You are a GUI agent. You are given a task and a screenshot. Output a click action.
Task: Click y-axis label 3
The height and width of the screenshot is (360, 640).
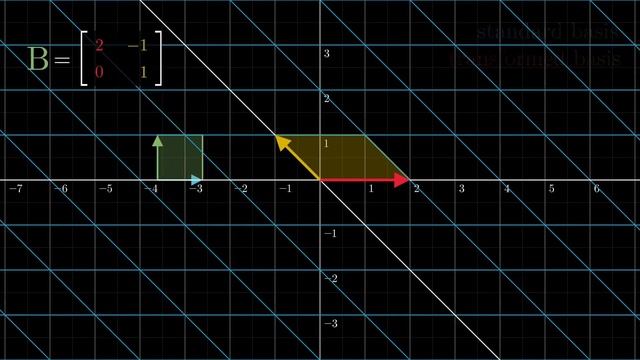[x=327, y=53]
